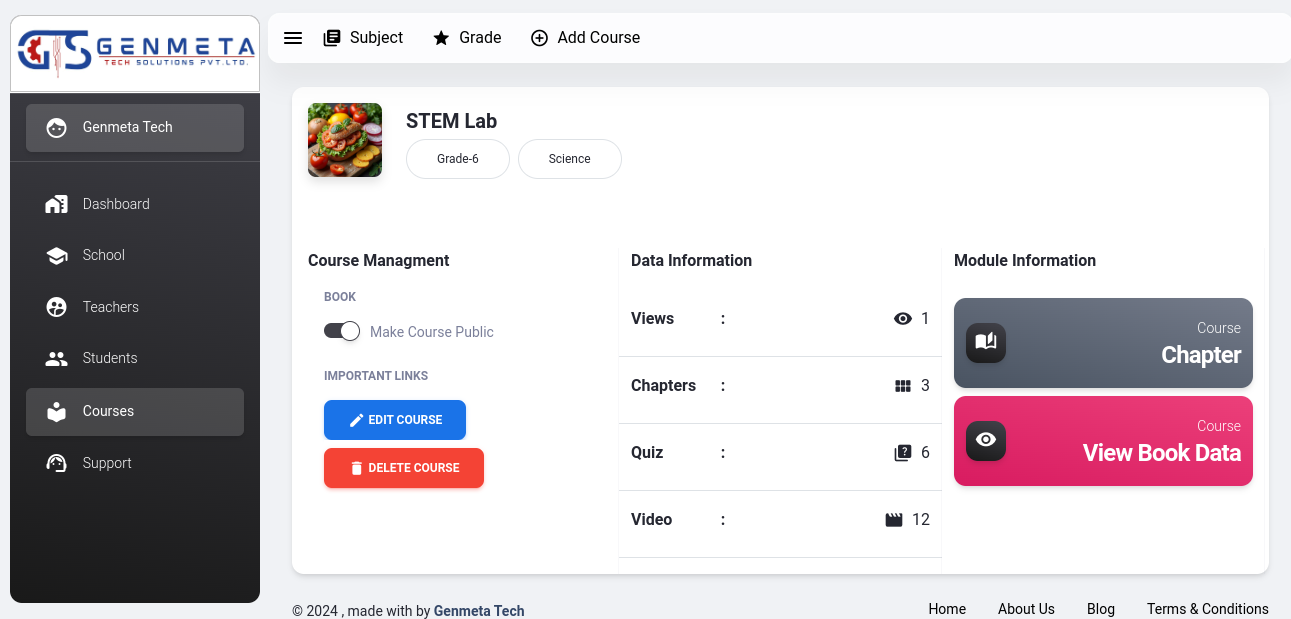Click the Support headset icon
1291x619 pixels.
pos(57,463)
